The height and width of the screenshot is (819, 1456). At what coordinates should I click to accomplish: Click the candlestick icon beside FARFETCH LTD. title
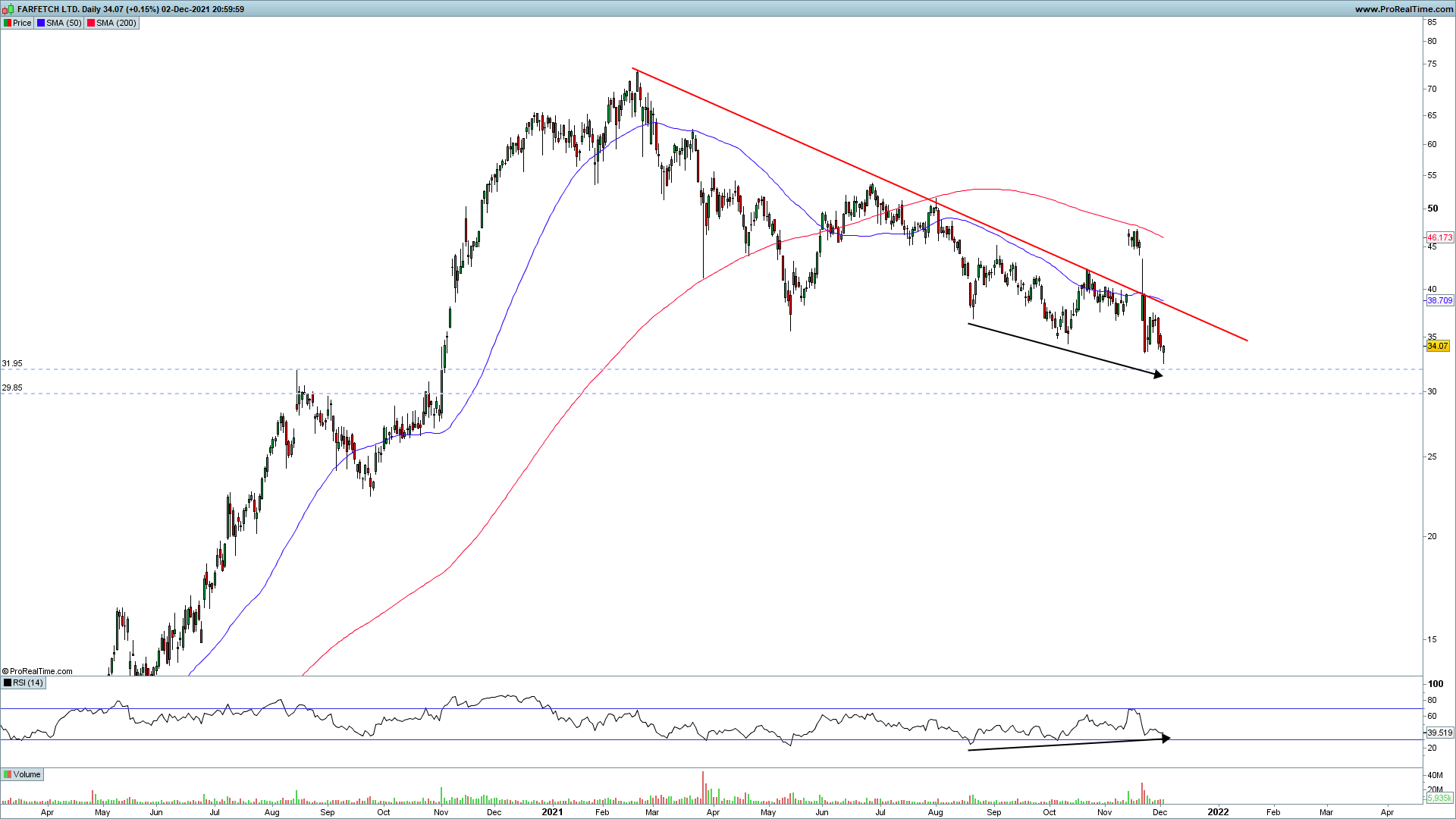point(8,9)
